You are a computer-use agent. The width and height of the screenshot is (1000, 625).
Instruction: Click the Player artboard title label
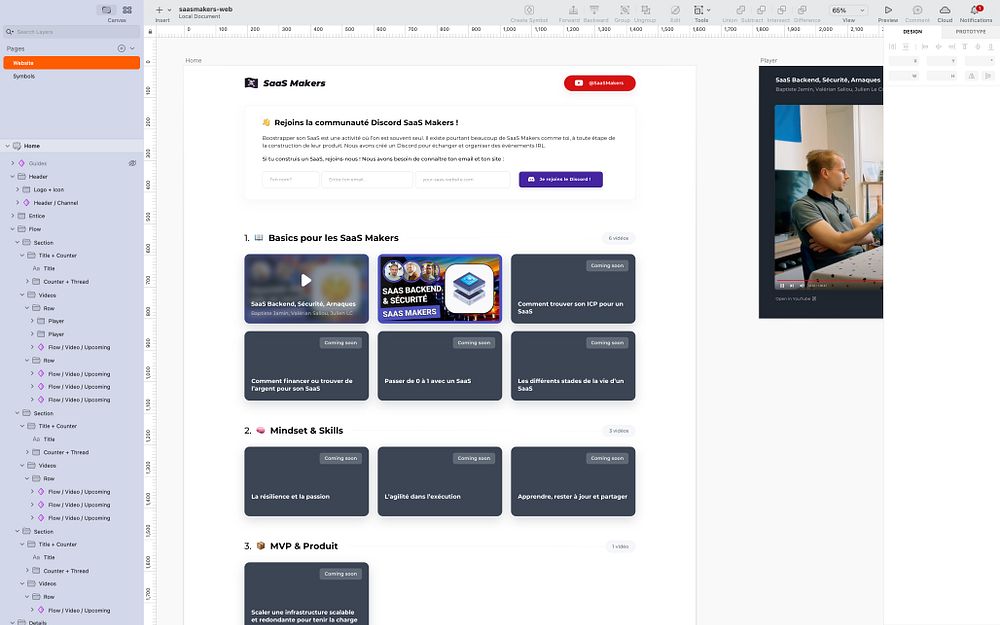pos(768,61)
